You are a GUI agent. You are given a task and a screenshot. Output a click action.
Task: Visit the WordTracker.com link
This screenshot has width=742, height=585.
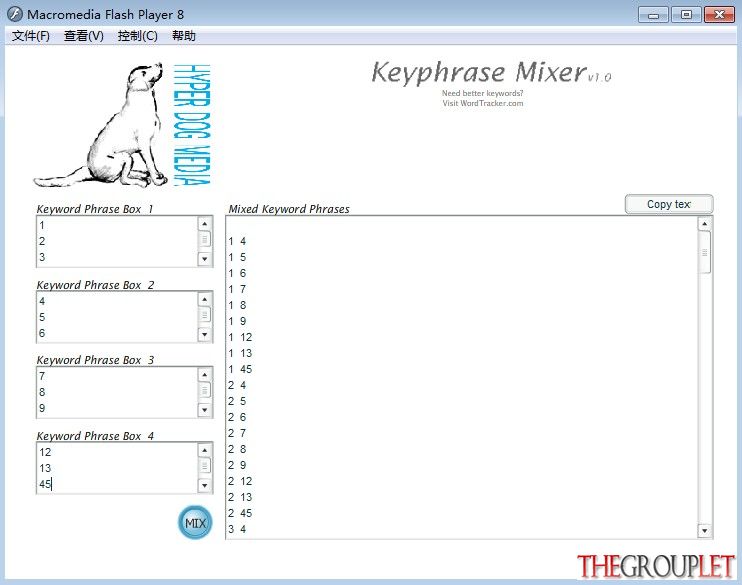point(483,103)
